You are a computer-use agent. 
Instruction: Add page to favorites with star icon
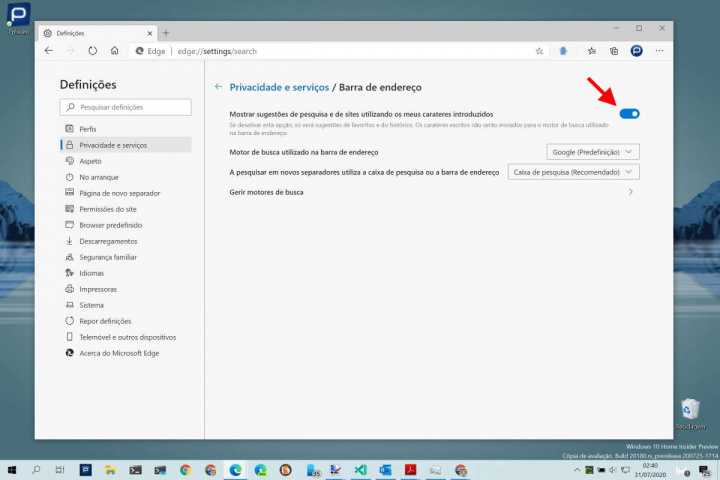539,50
